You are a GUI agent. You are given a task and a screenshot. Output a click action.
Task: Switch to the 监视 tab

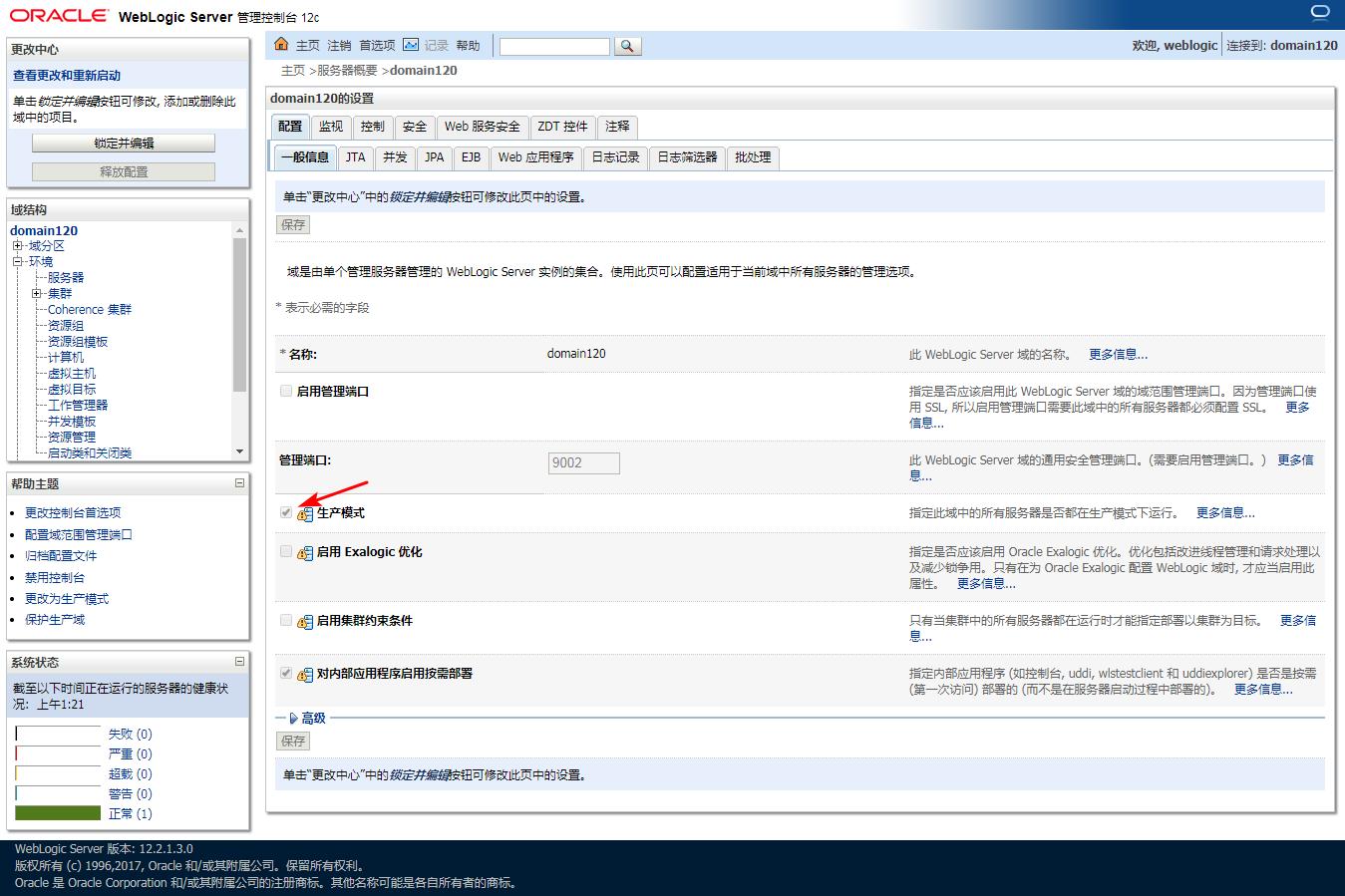tap(330, 127)
